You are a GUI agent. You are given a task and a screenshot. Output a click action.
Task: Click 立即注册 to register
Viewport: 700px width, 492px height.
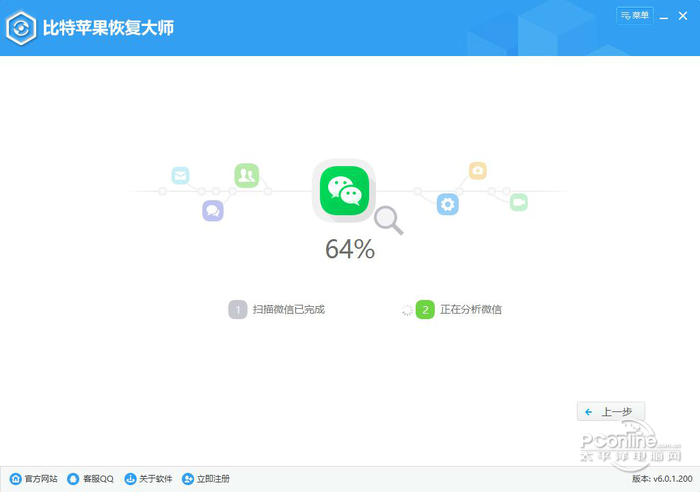(206, 479)
